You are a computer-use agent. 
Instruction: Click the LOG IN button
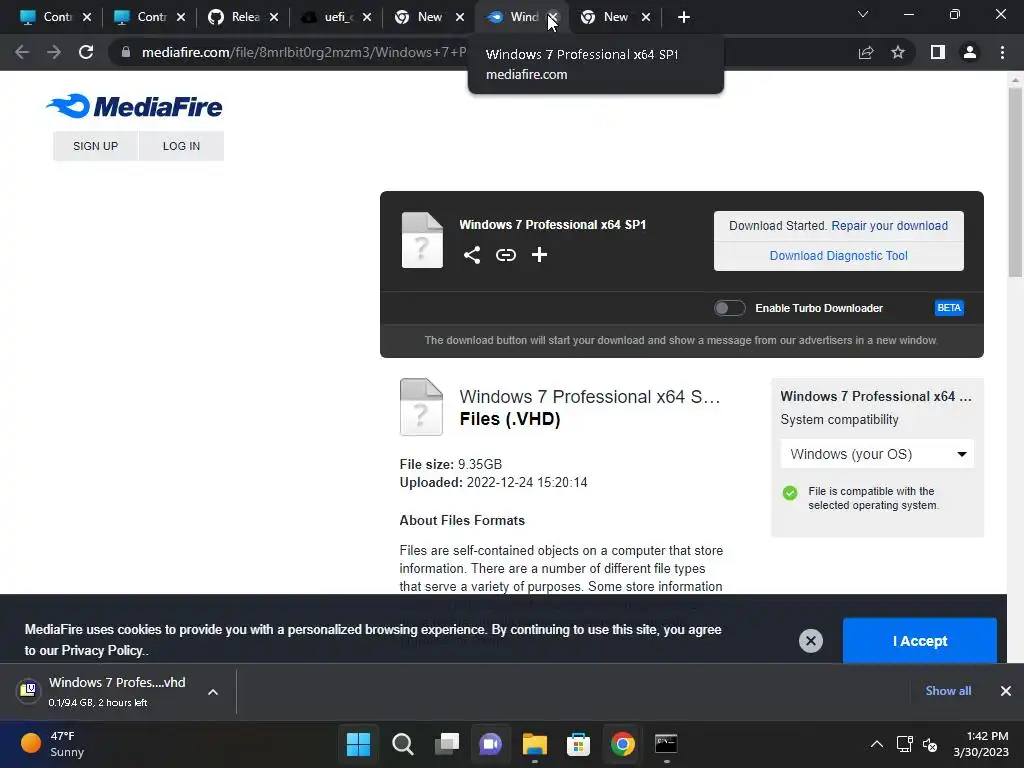[182, 146]
